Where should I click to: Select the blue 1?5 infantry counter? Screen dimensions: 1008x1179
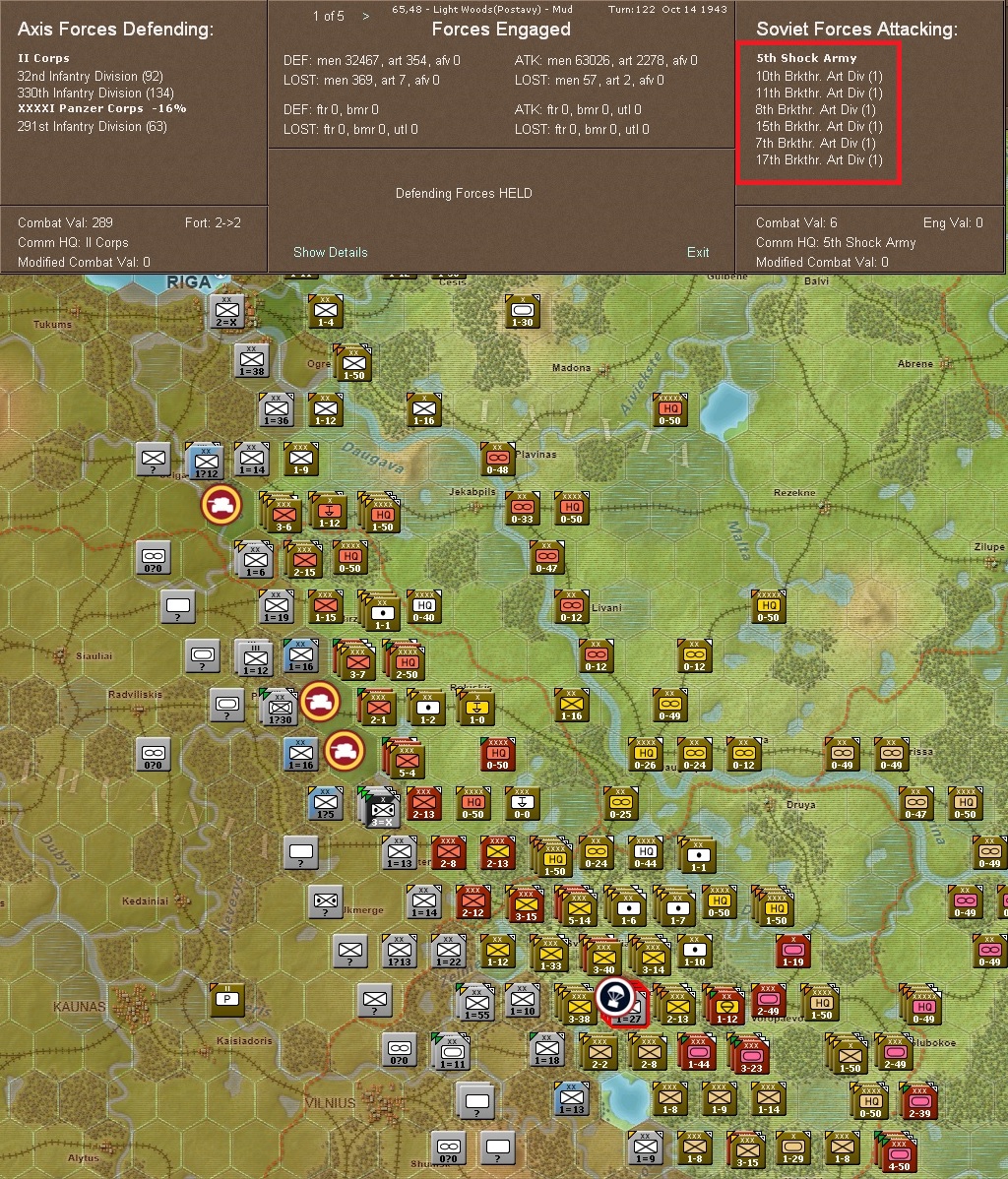click(x=325, y=804)
